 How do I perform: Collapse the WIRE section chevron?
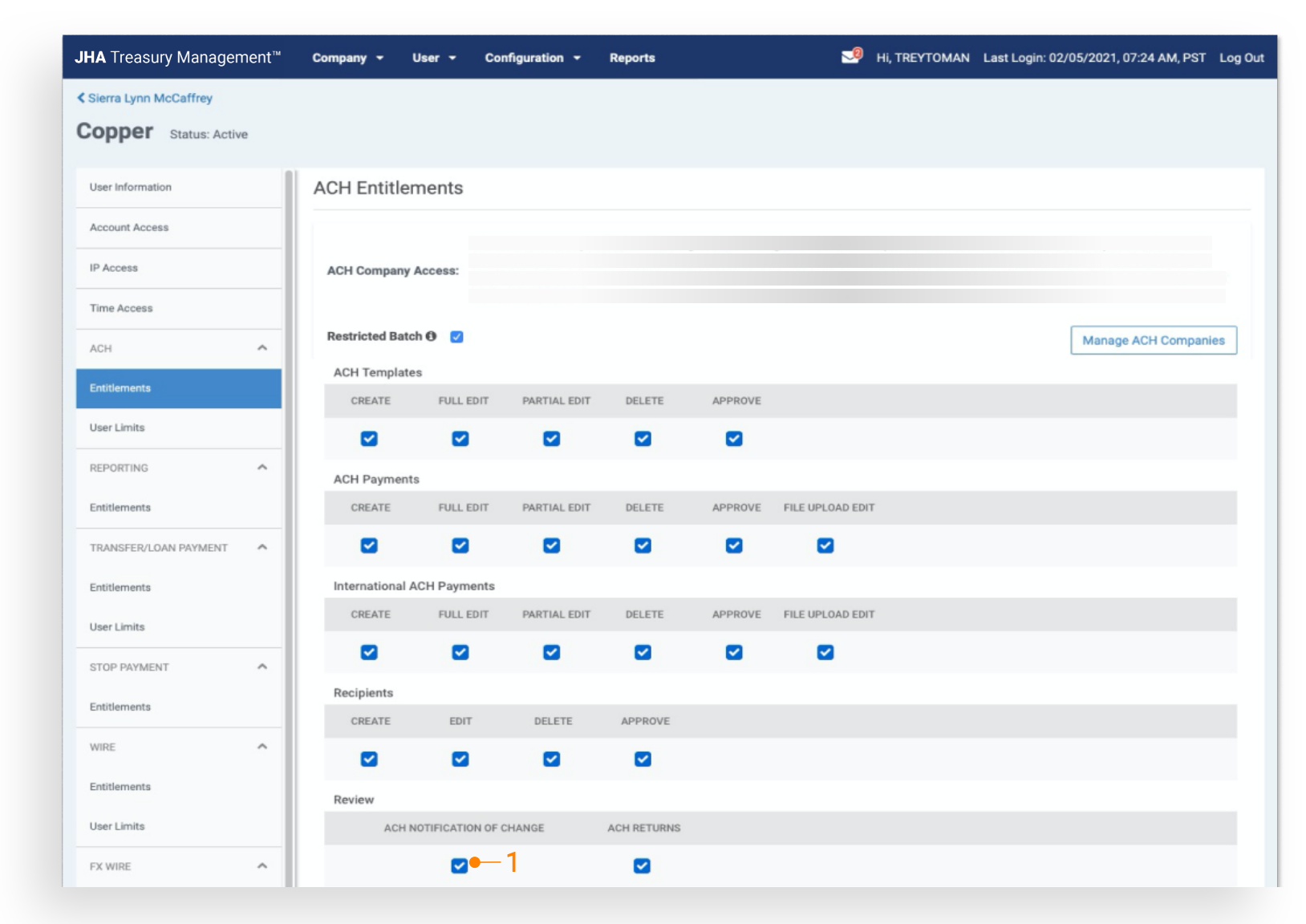(262, 747)
